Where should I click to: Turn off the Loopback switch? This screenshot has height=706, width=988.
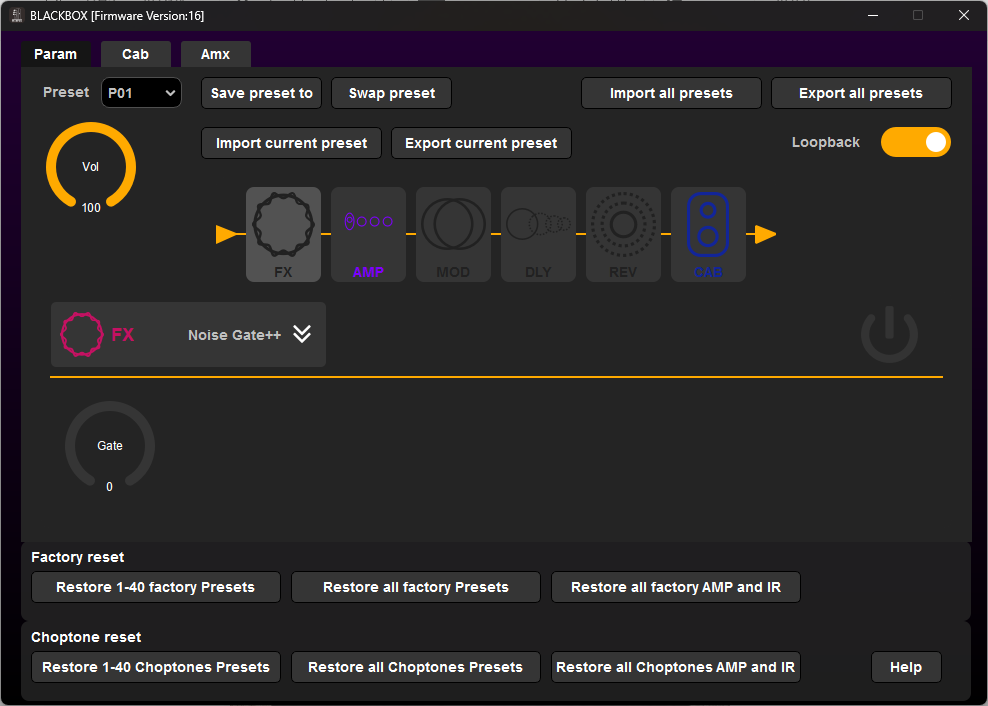click(916, 142)
